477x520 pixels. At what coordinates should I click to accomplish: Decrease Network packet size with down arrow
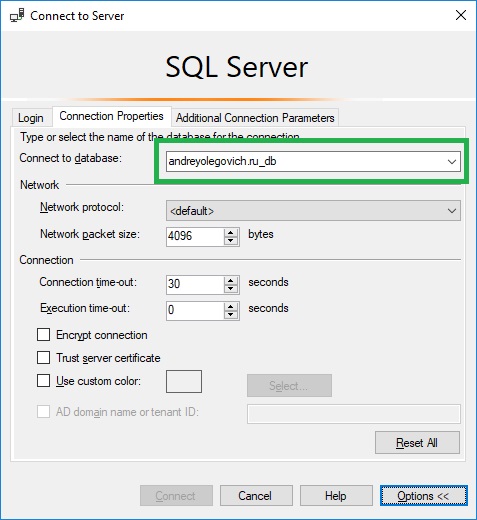[231, 241]
